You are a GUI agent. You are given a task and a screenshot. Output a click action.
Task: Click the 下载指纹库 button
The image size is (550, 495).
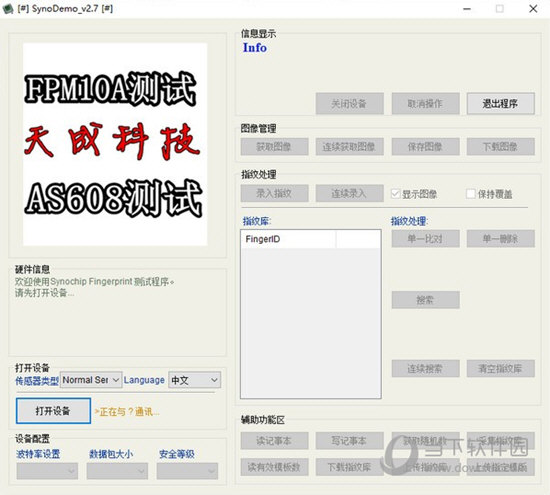pyautogui.click(x=349, y=467)
